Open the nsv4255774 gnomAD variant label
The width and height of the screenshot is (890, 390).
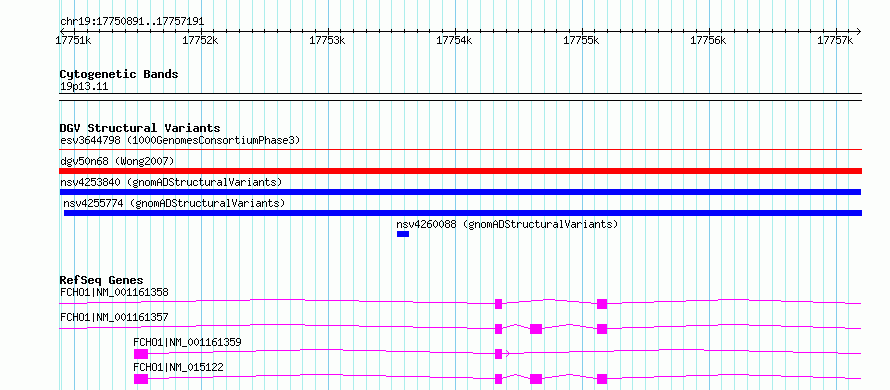pos(174,203)
